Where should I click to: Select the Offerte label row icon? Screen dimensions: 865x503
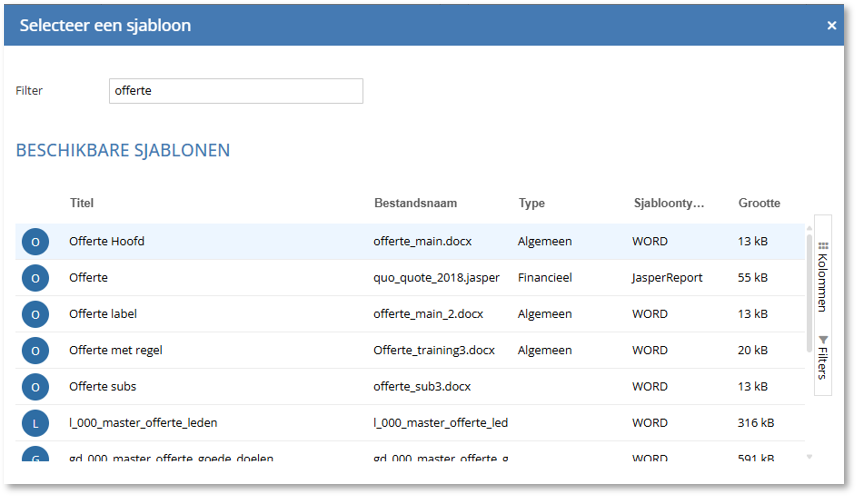(35, 314)
